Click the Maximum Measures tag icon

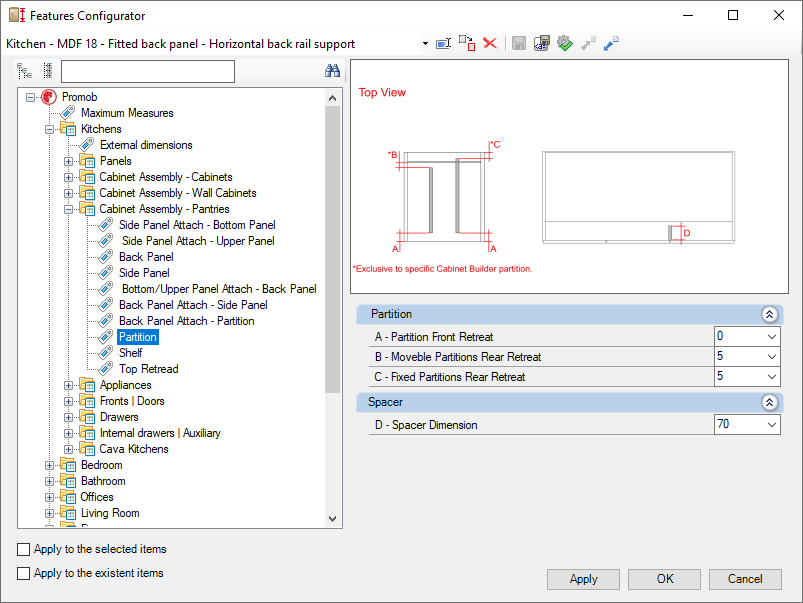point(68,113)
